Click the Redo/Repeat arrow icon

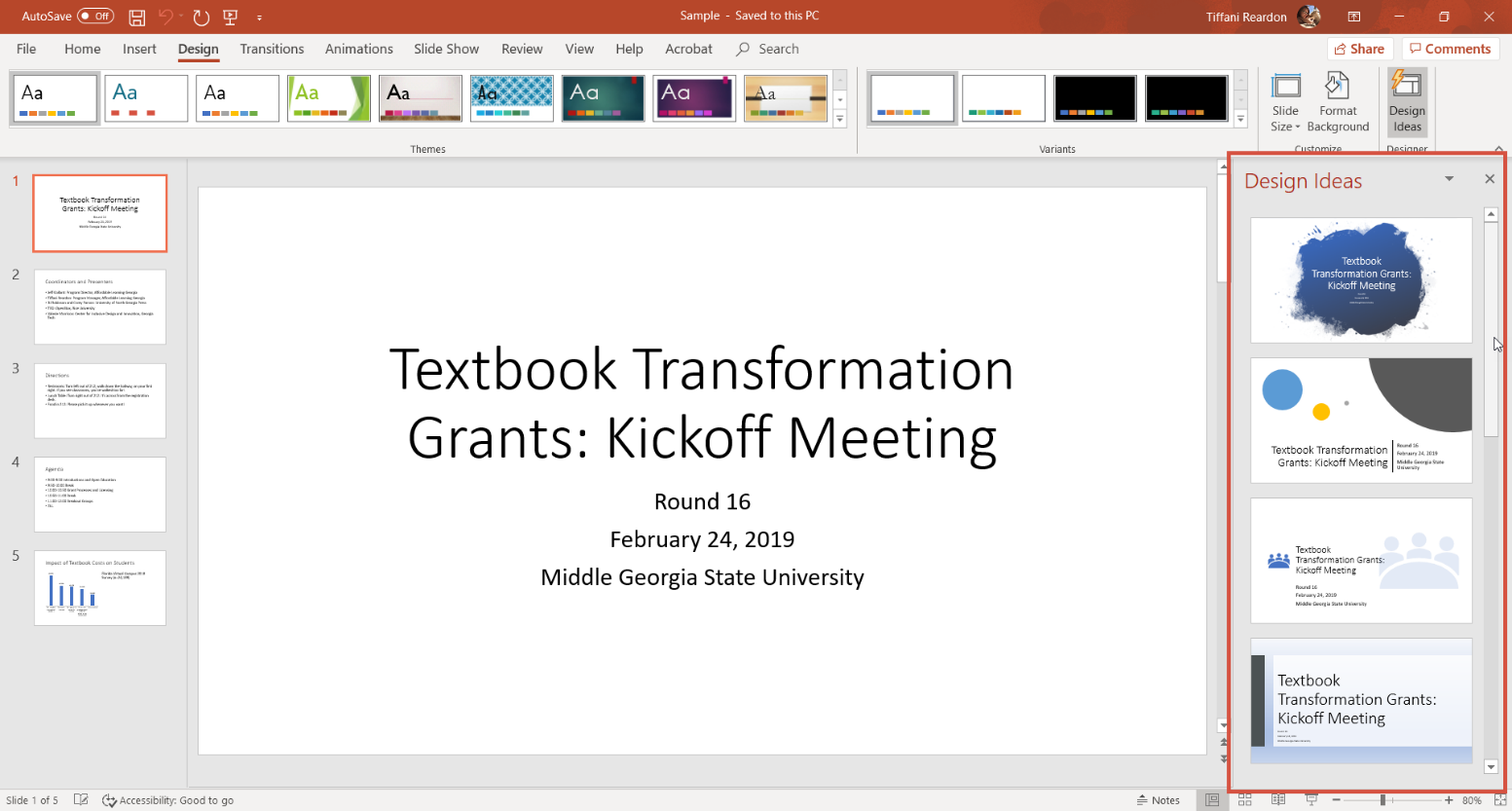(x=201, y=17)
